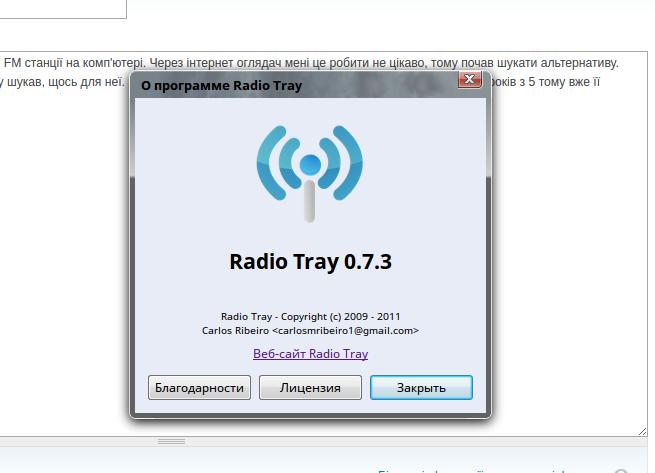Open the Веб-сайт Radio Tray link
This screenshot has height=473, width=655.
click(310, 353)
